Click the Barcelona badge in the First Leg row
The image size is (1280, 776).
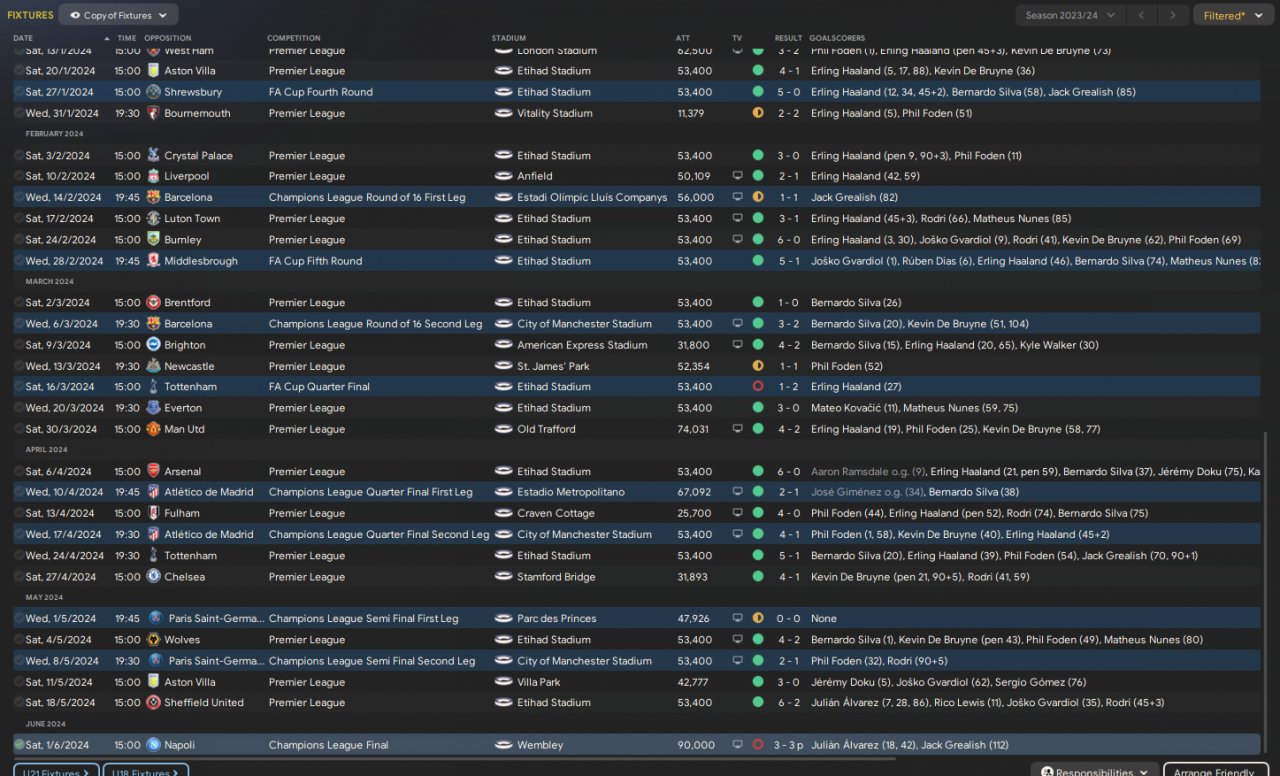153,198
